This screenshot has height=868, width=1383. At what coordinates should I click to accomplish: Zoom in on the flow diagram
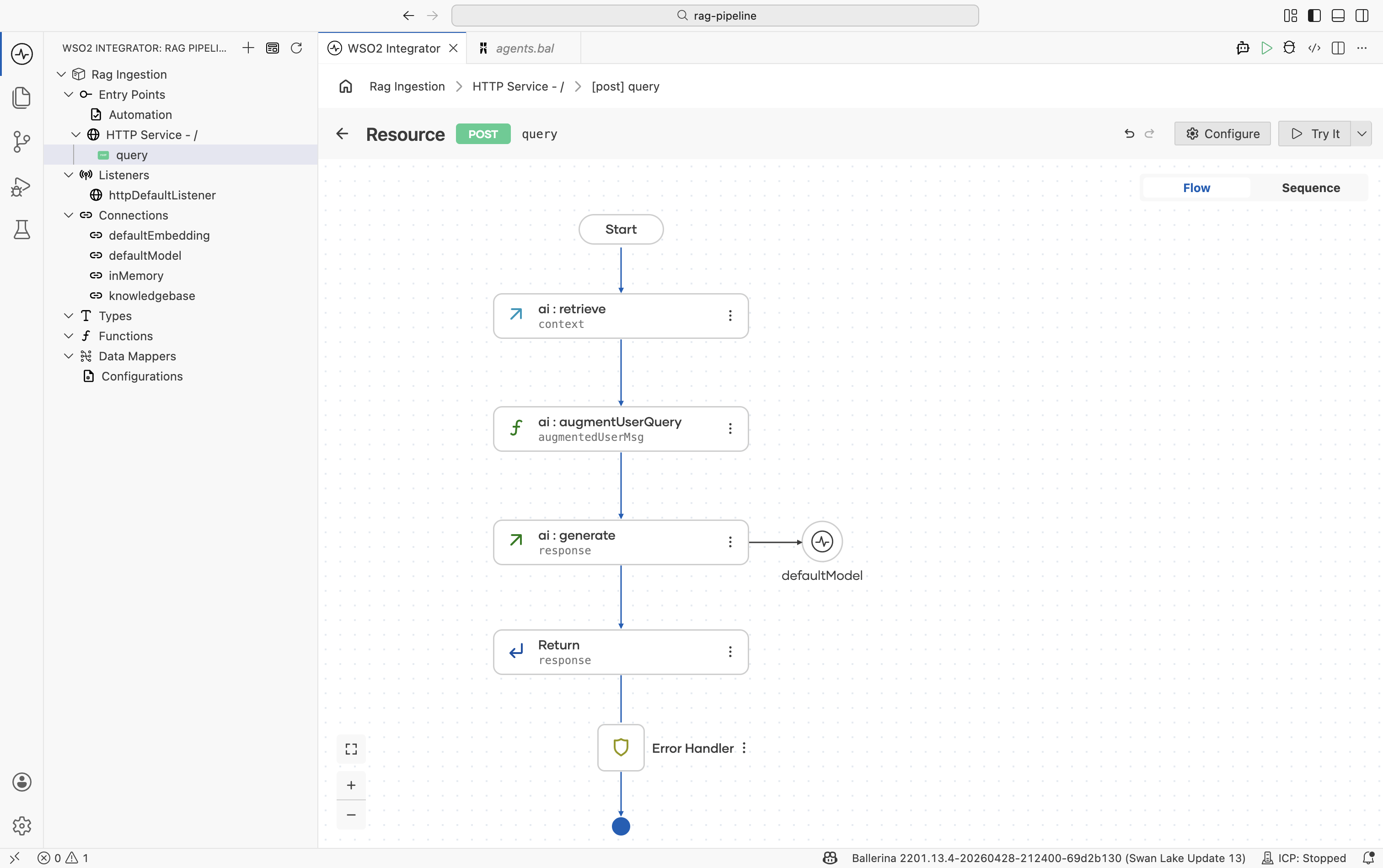[351, 785]
